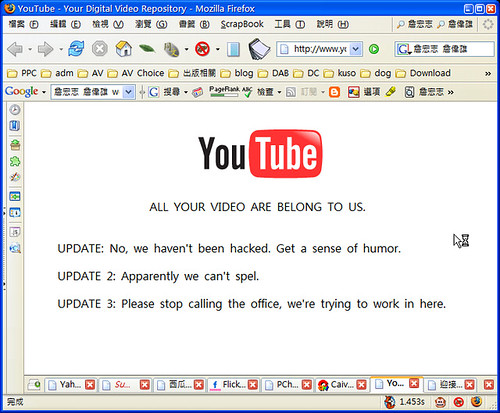500x413 pixels.
Task: Open the 編輯 (E) Edit menu
Action: click(x=65, y=24)
